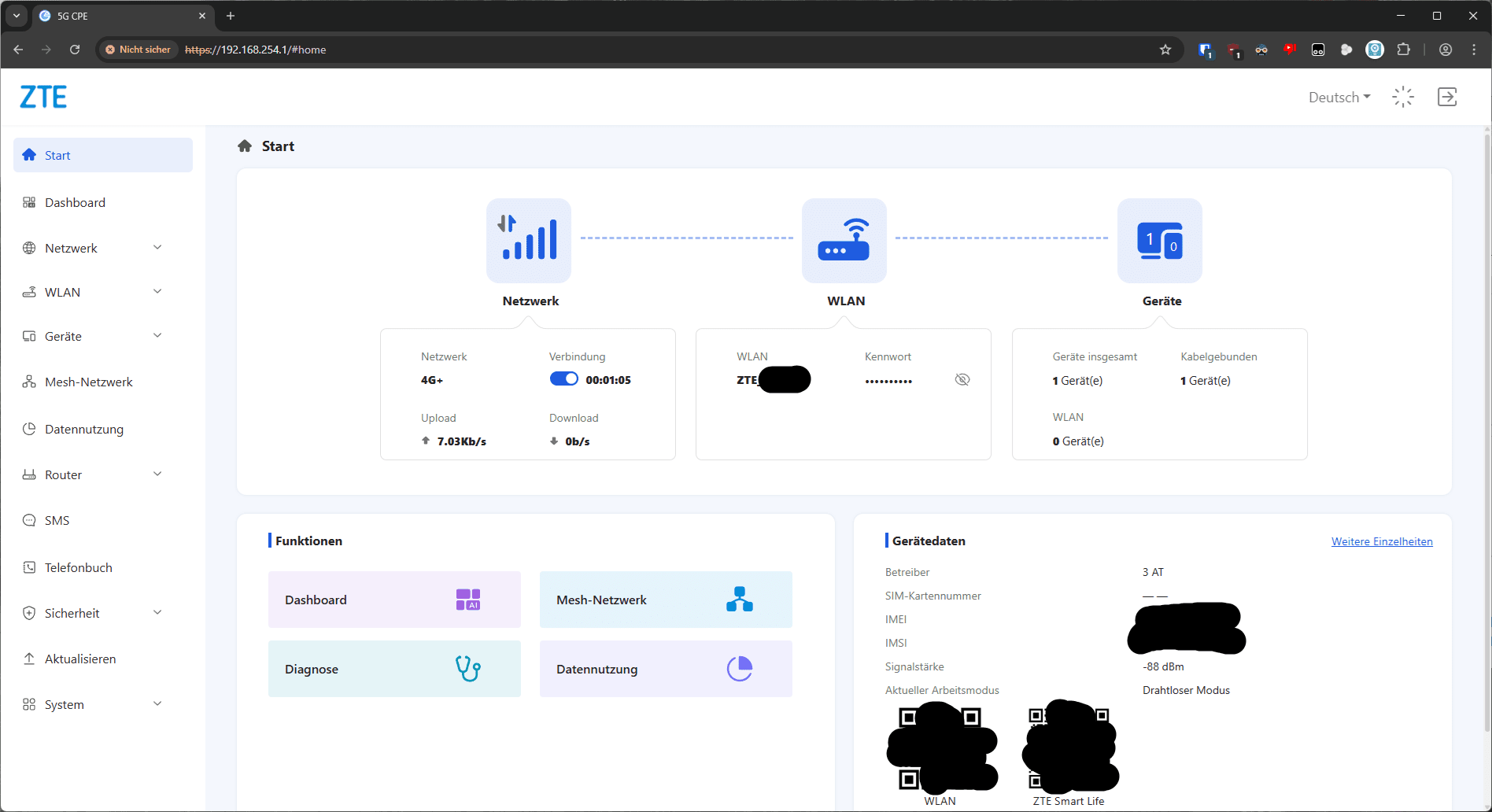Click the ZTE logo
1492x812 pixels.
(43, 97)
